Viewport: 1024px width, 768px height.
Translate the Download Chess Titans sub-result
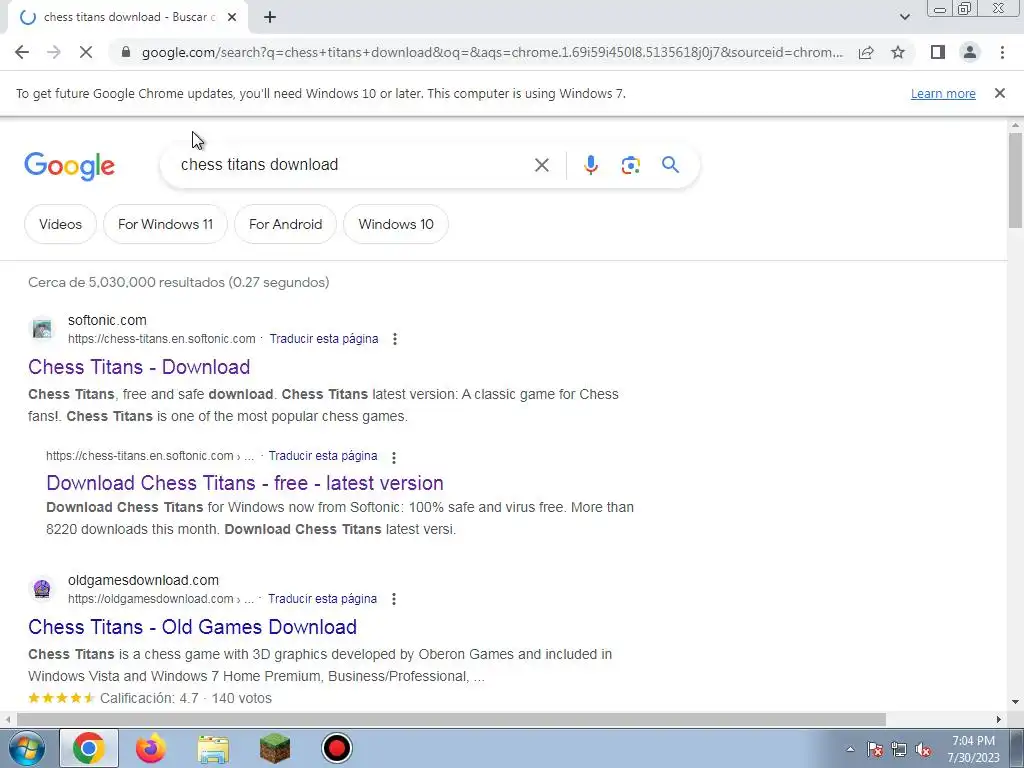pyautogui.click(x=323, y=456)
